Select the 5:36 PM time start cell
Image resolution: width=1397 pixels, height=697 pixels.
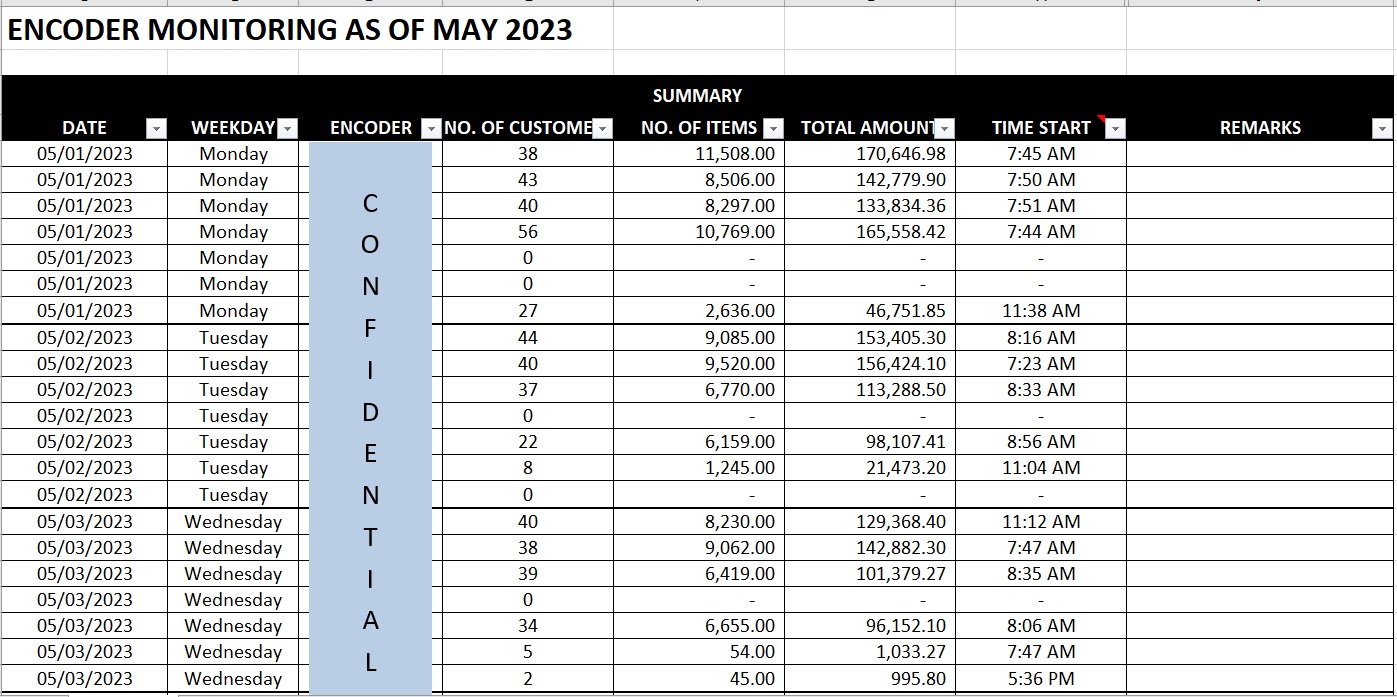click(x=1041, y=679)
